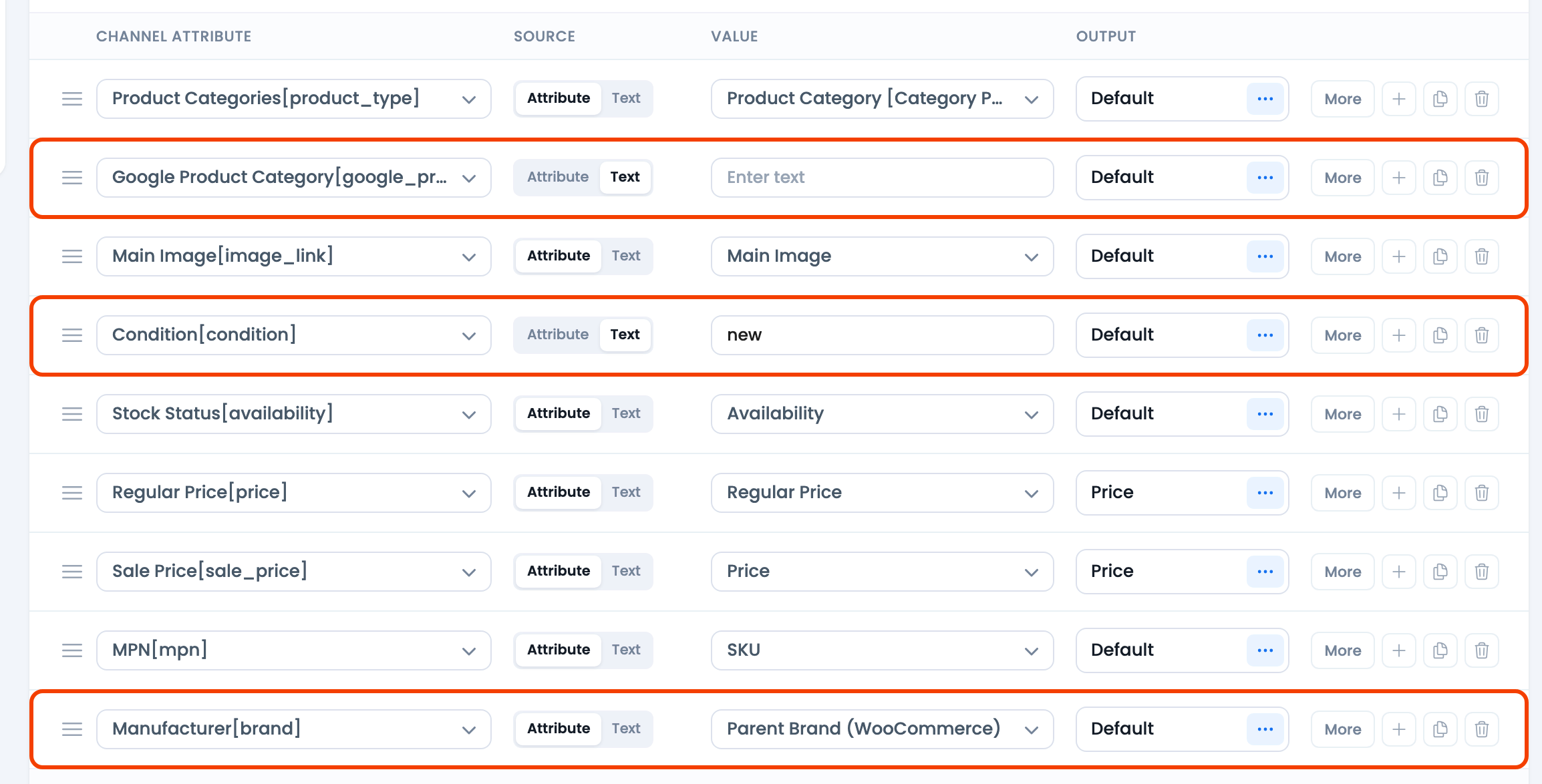This screenshot has height=784, width=1542.
Task: Duplicate the Stock Status row
Action: (x=1440, y=414)
